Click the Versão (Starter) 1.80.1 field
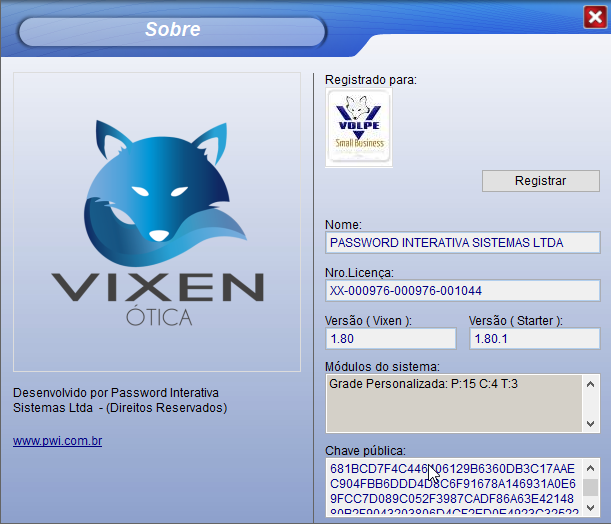This screenshot has height=524, width=611. [x=535, y=339]
